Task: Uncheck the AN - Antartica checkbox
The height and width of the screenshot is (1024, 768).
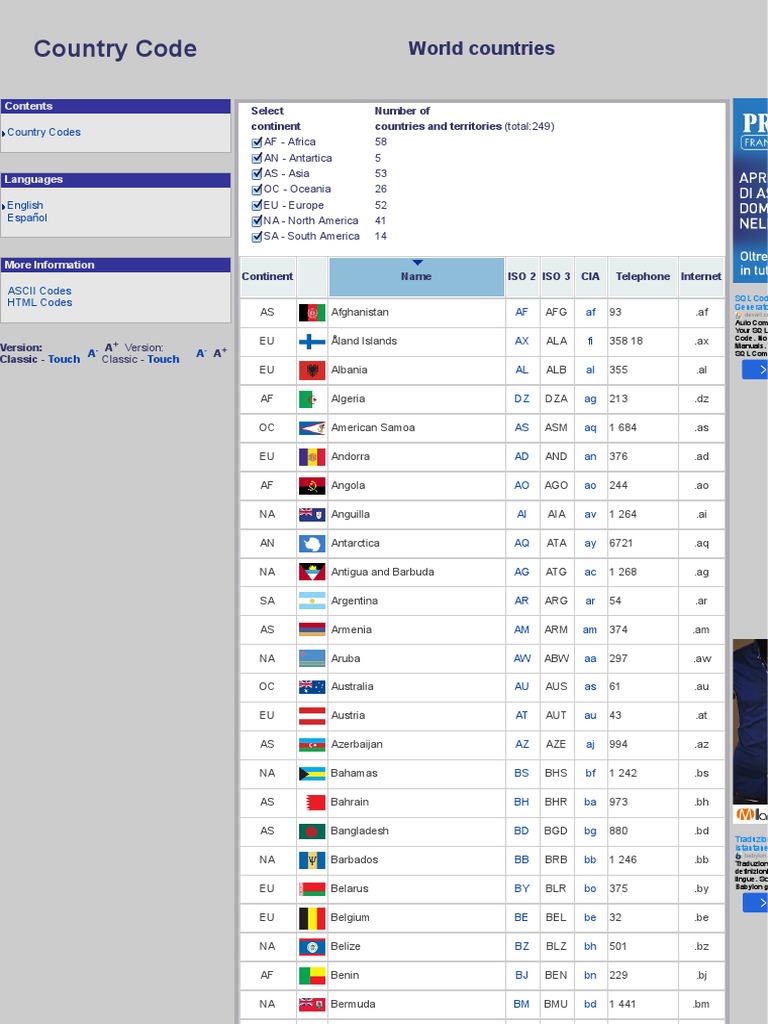Action: (257, 158)
